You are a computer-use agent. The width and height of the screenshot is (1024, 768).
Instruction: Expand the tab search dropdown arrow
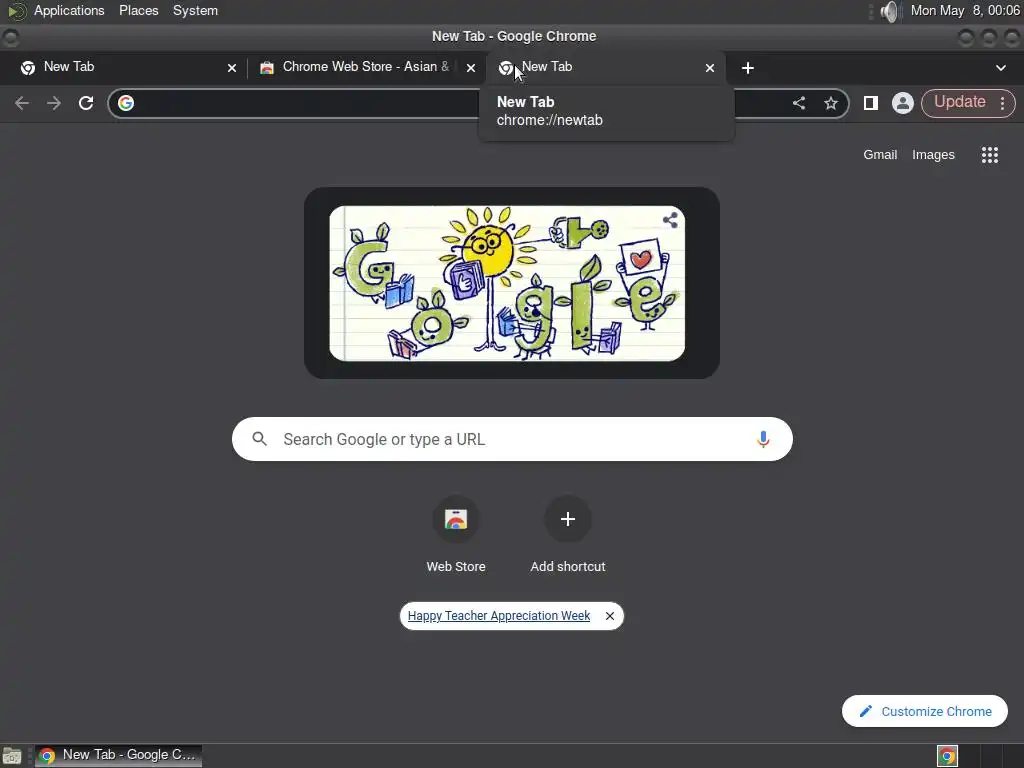tap(1000, 68)
